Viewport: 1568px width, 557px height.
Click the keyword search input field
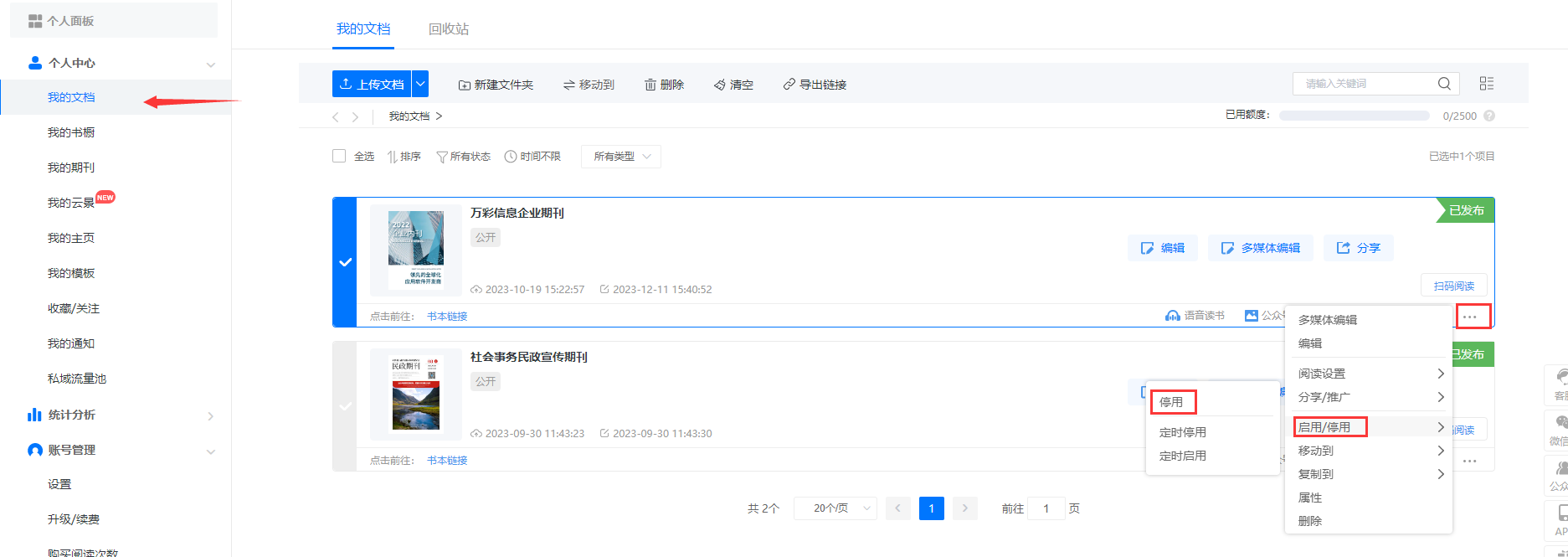[1365, 84]
